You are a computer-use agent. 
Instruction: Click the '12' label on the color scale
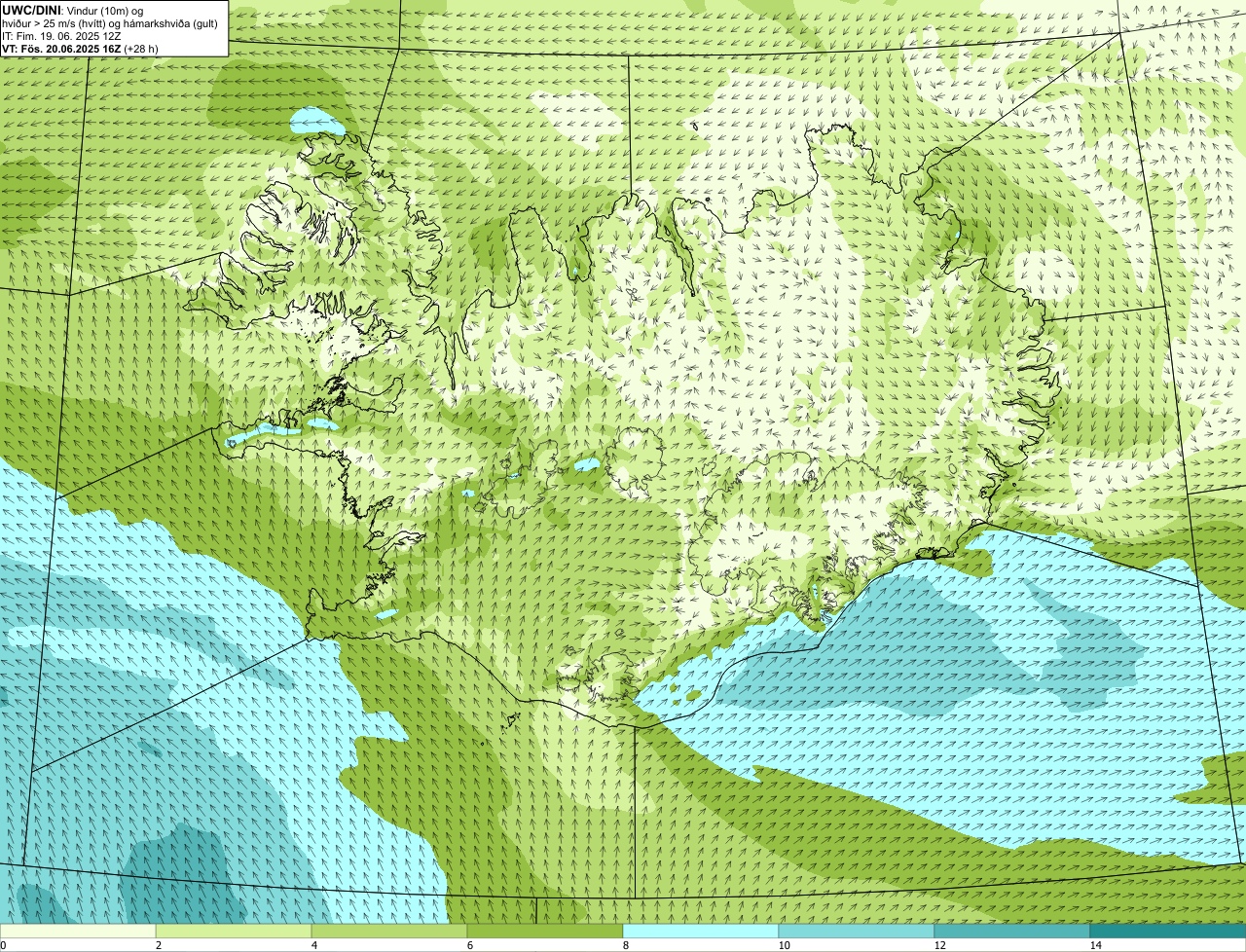(939, 945)
